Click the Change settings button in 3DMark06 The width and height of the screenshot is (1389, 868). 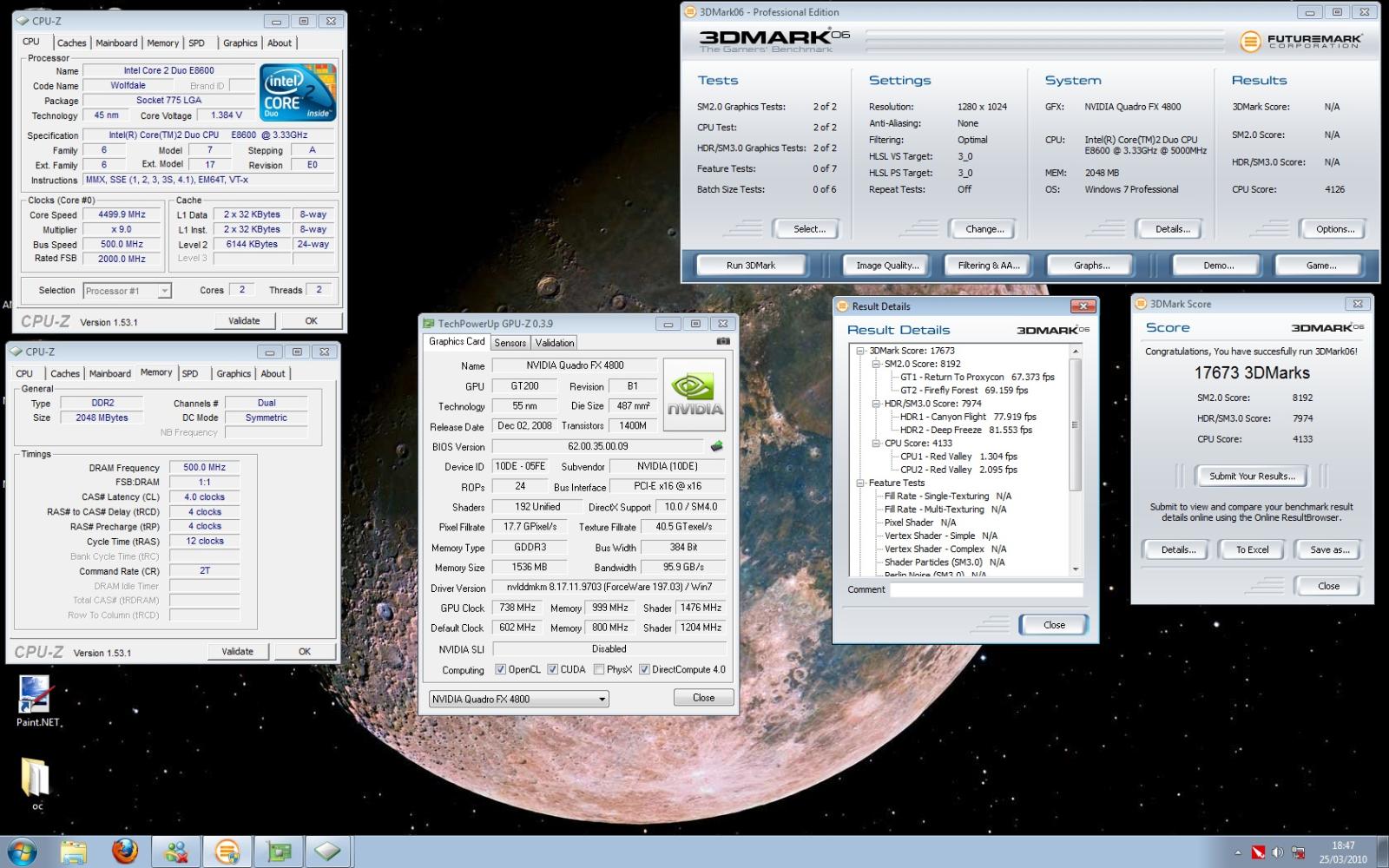pyautogui.click(x=984, y=229)
